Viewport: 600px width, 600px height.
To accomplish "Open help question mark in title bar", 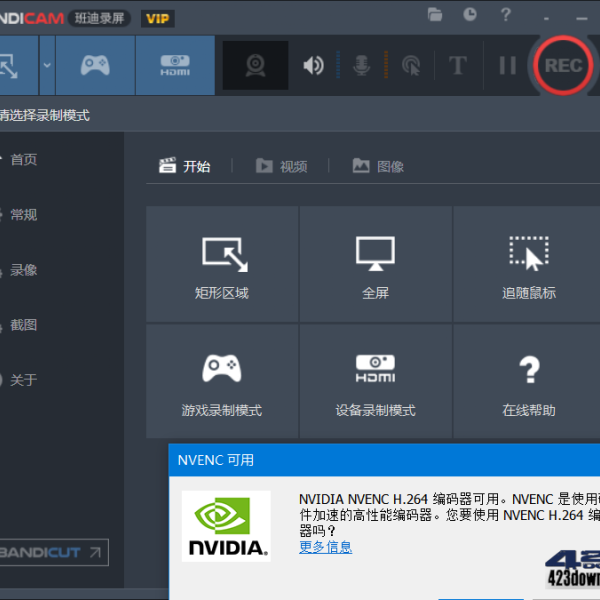I will (506, 15).
